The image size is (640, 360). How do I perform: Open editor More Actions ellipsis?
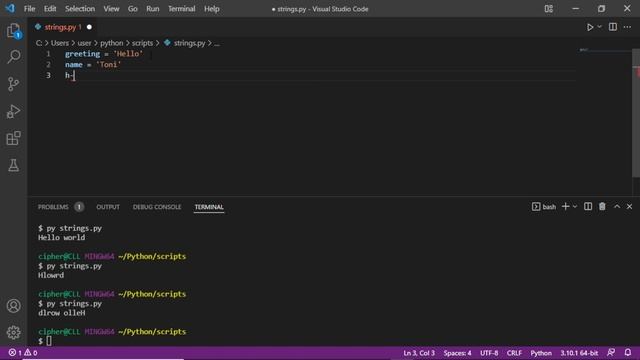pos(627,27)
